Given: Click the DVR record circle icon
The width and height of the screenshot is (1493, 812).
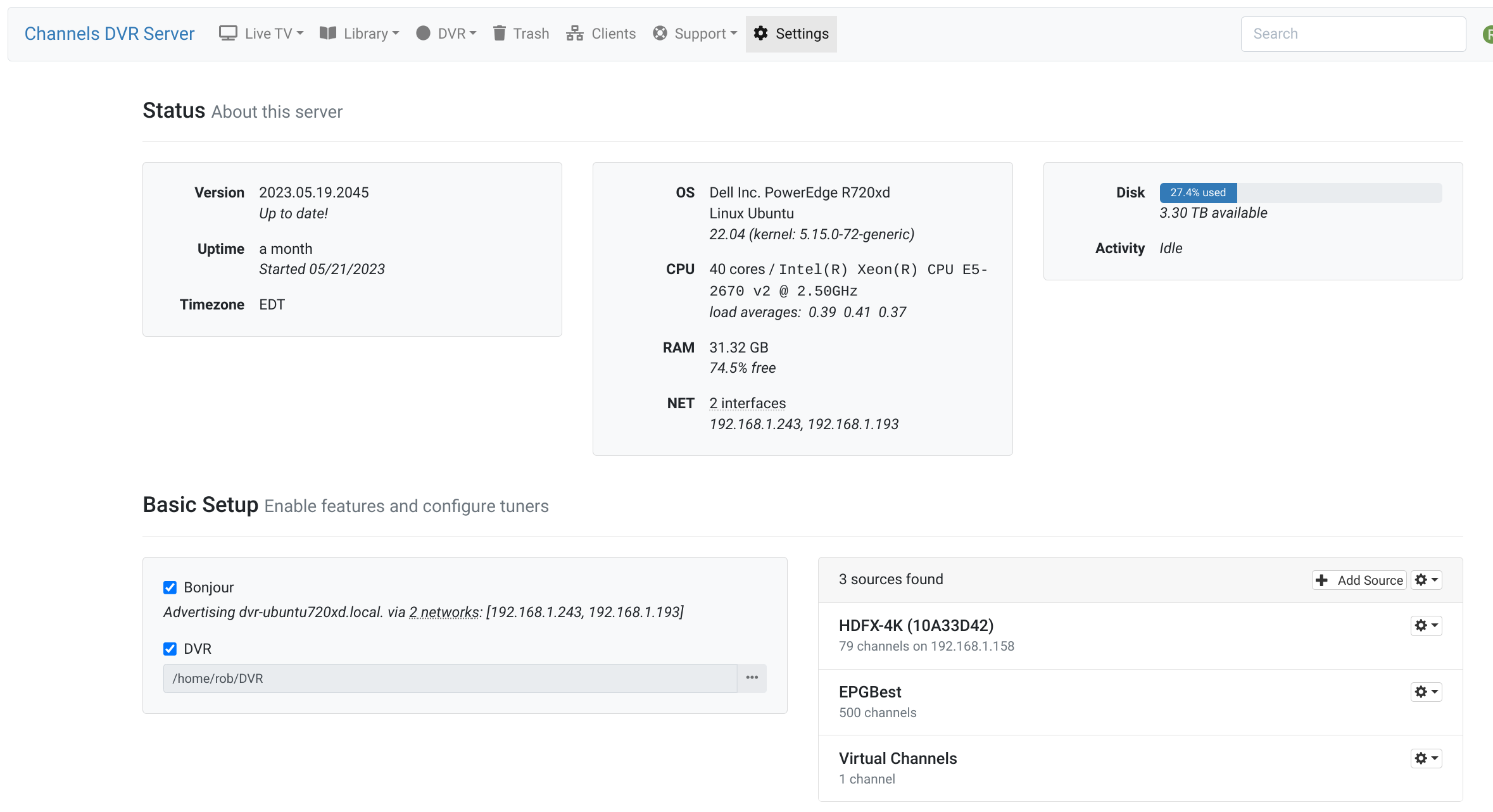Looking at the screenshot, I should [x=423, y=34].
